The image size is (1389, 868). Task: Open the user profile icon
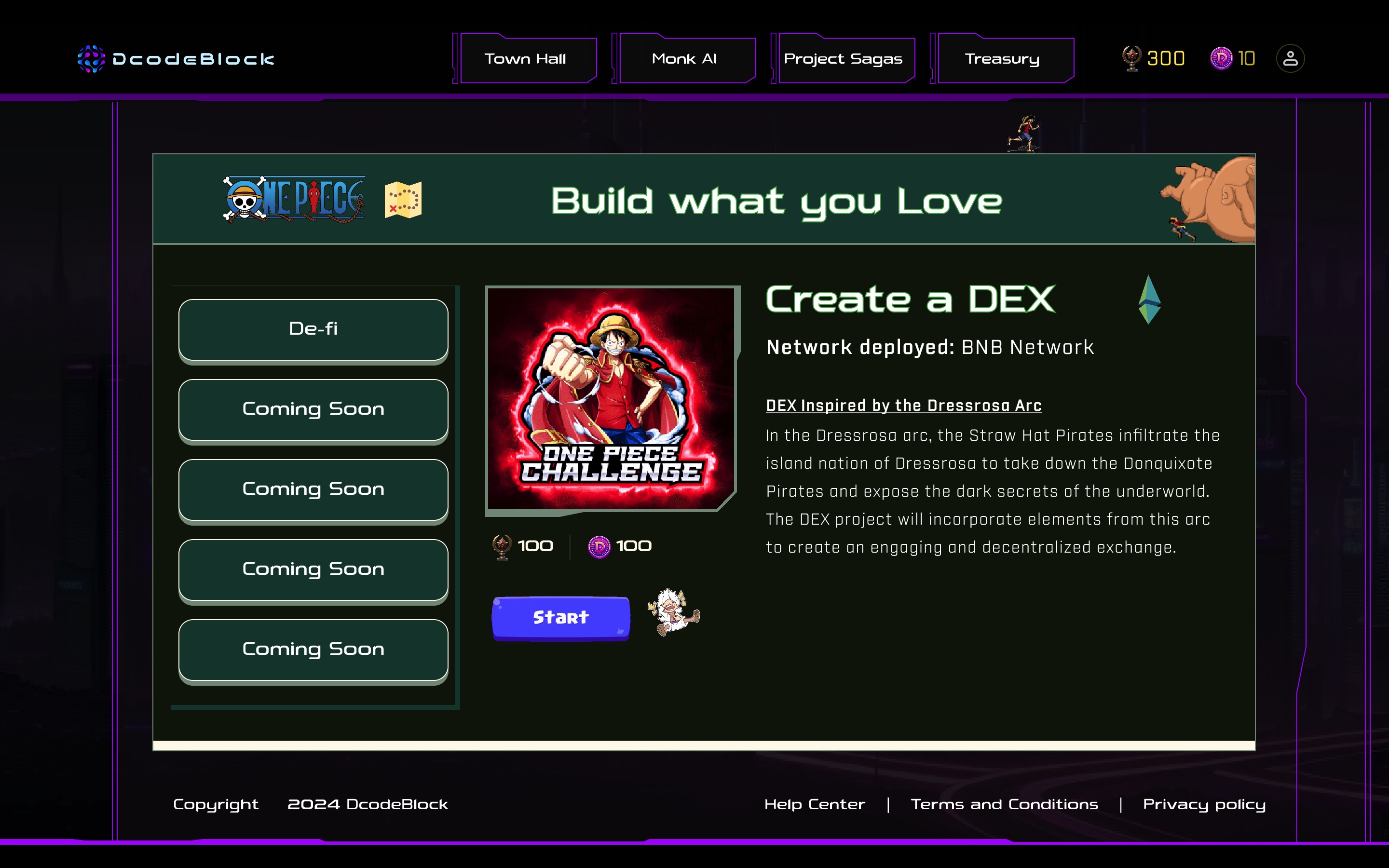pyautogui.click(x=1290, y=58)
